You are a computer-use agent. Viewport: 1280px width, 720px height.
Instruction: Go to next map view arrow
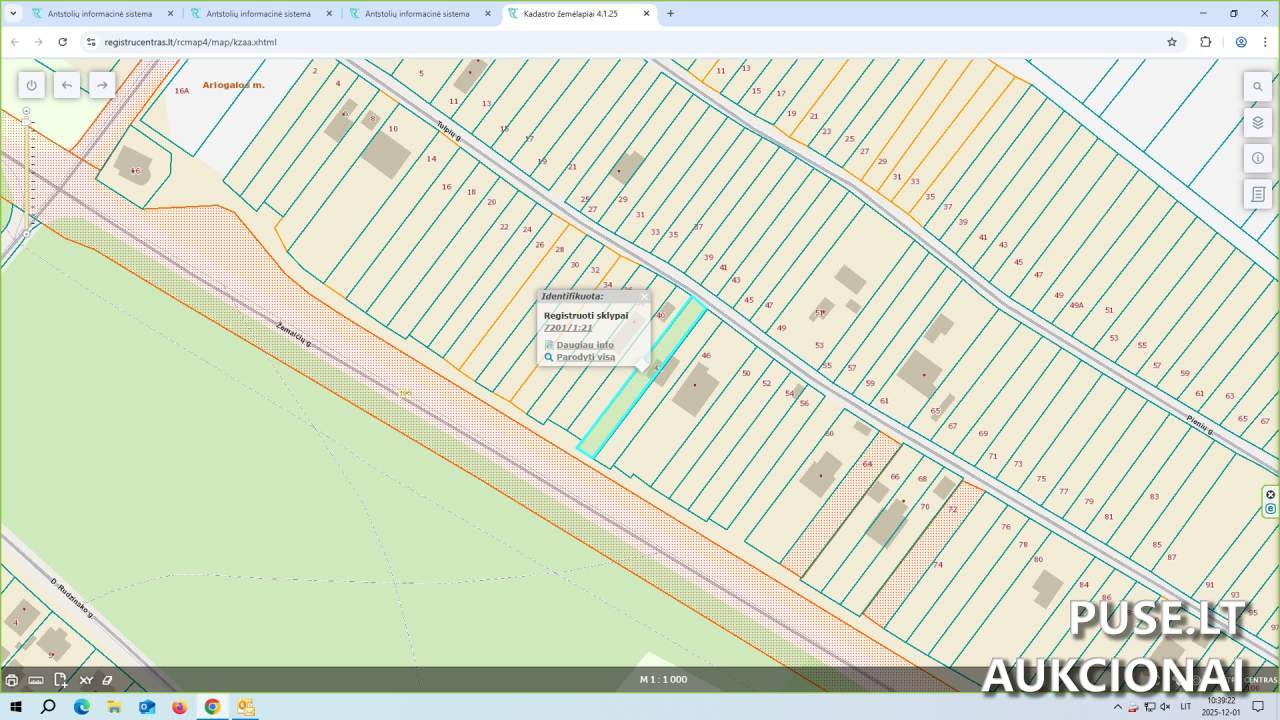pos(102,86)
